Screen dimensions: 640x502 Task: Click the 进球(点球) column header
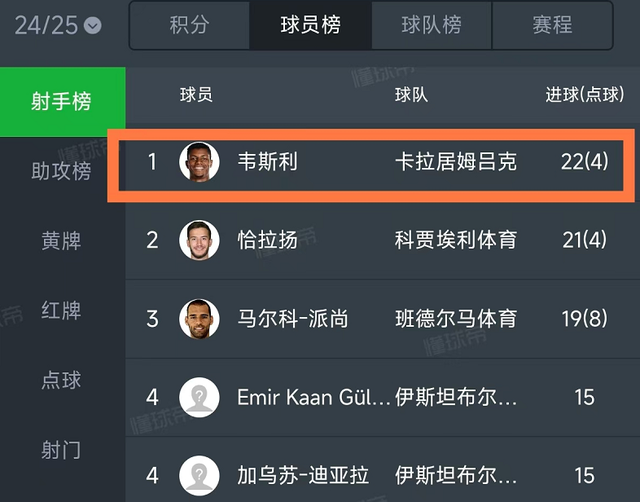[x=584, y=95]
